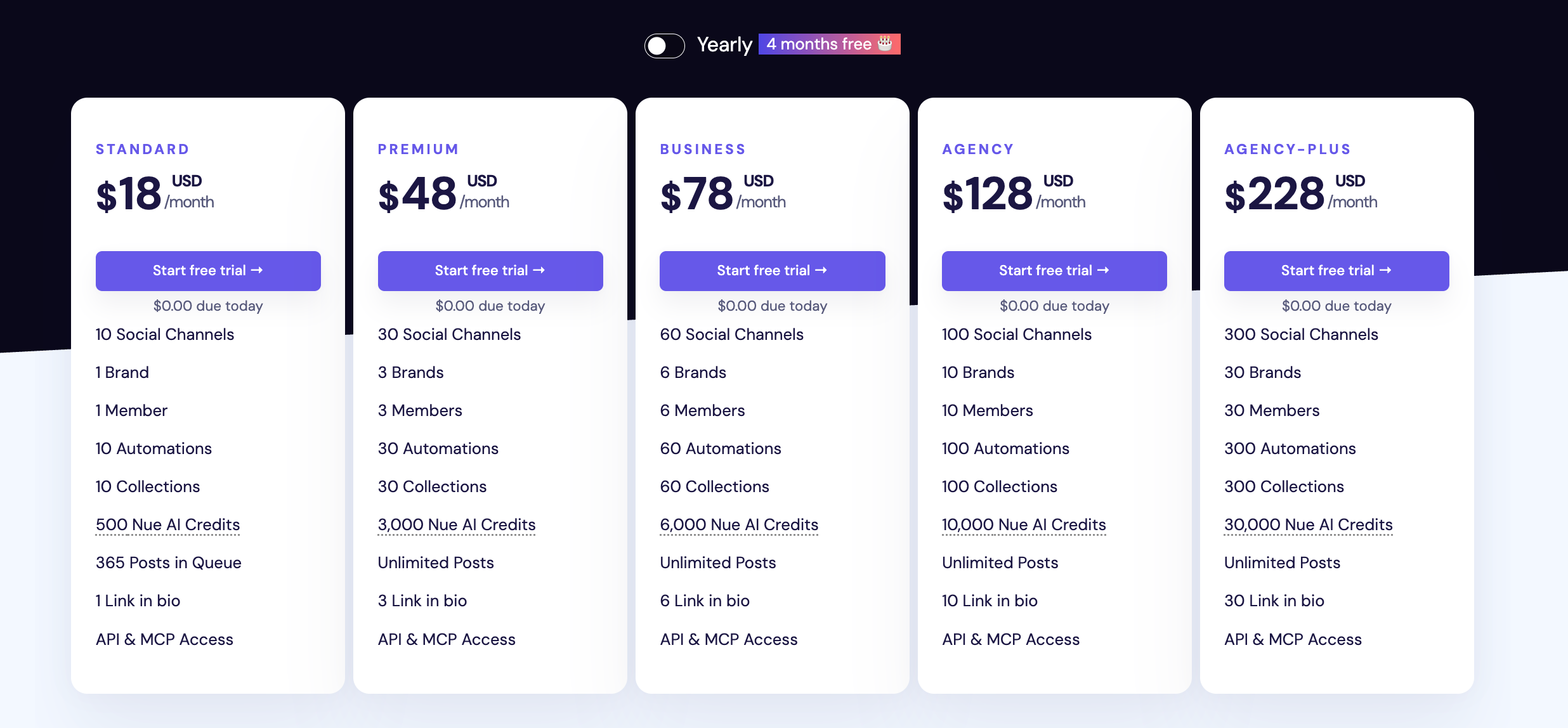This screenshot has width=1568, height=728.
Task: Click the cake emoji in free months badge
Action: click(885, 43)
